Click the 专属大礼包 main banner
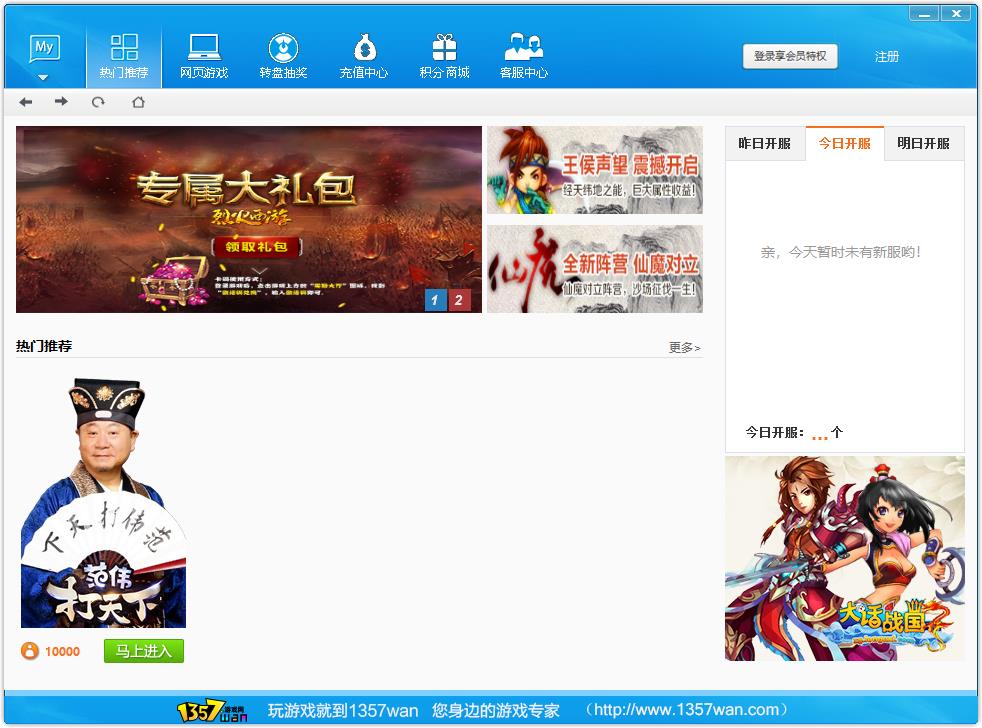The height and width of the screenshot is (728, 982). coord(249,219)
